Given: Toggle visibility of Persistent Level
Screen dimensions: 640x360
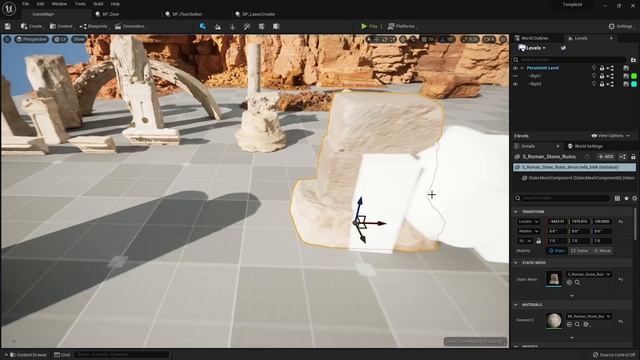Looking at the screenshot, I should pos(516,68).
